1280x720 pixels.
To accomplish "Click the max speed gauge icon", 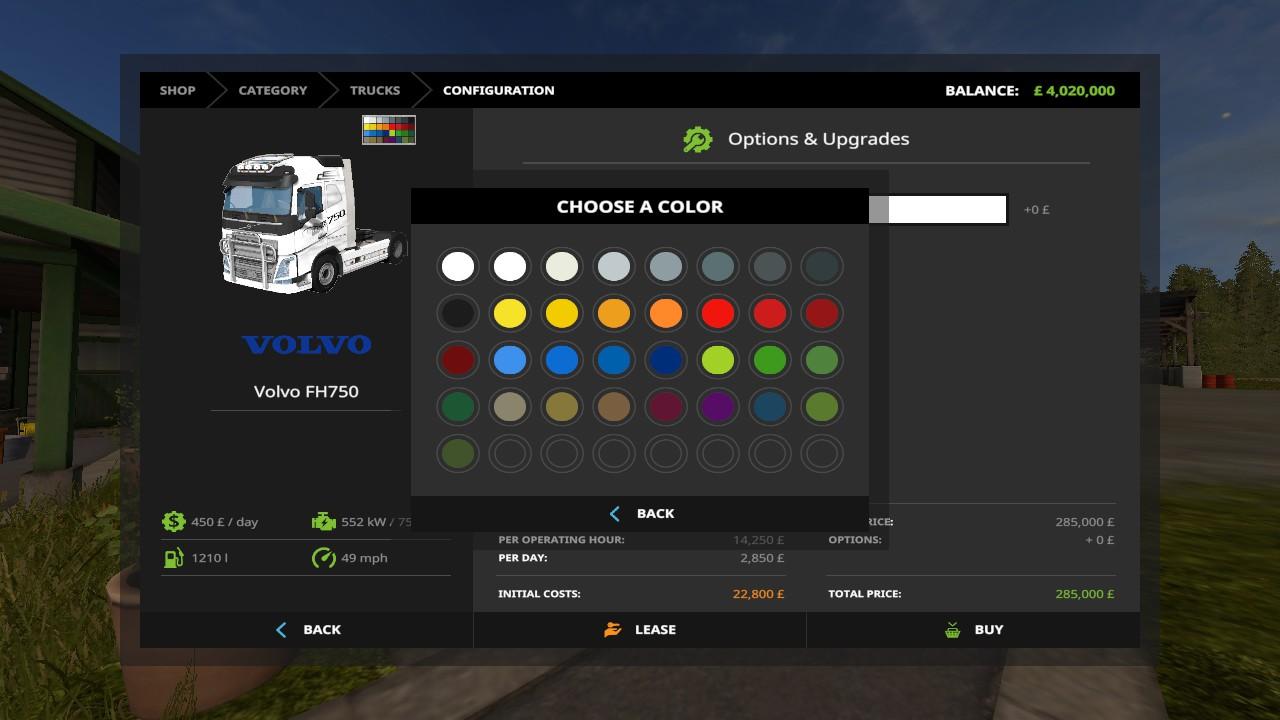I will point(323,558).
